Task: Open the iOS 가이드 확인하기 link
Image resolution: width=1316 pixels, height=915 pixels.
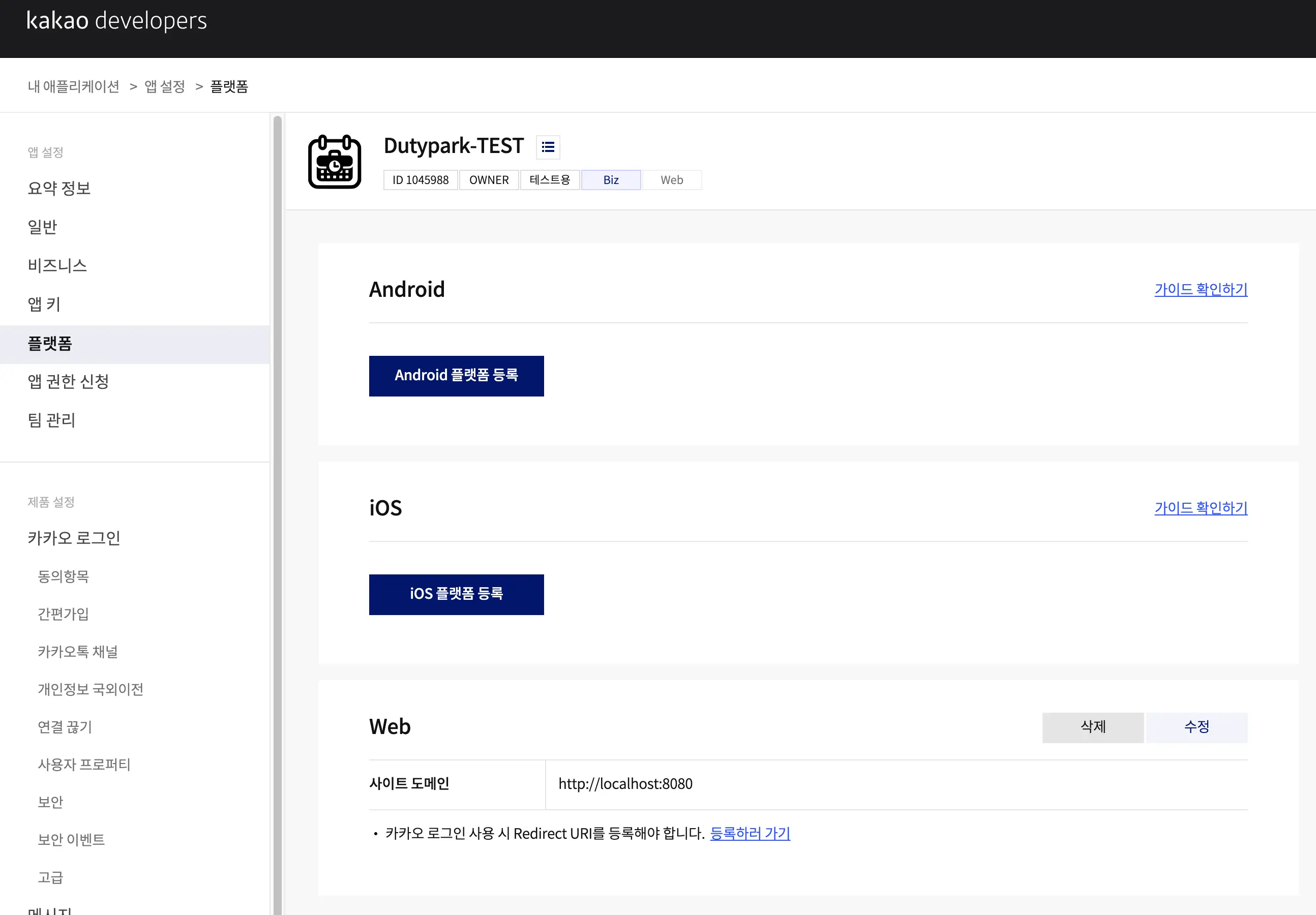Action: tap(1200, 508)
